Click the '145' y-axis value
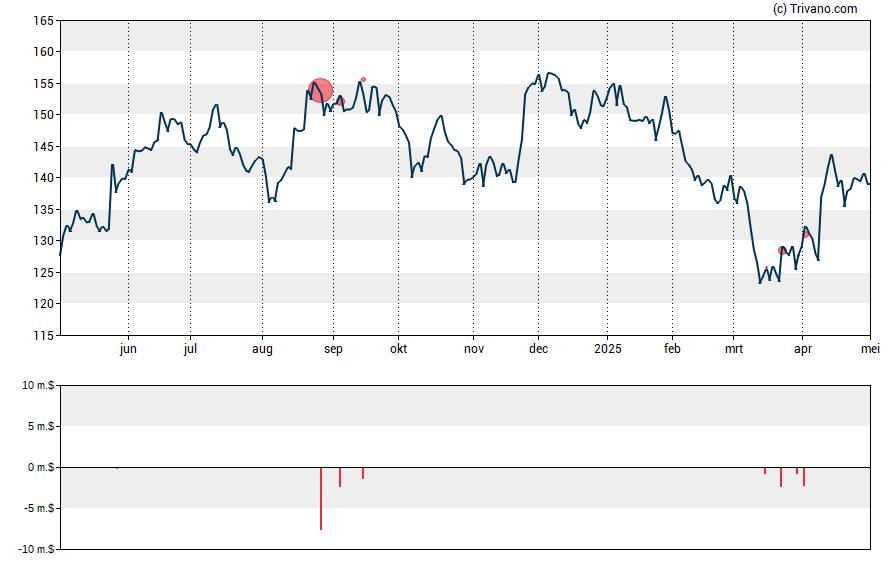 (44, 147)
